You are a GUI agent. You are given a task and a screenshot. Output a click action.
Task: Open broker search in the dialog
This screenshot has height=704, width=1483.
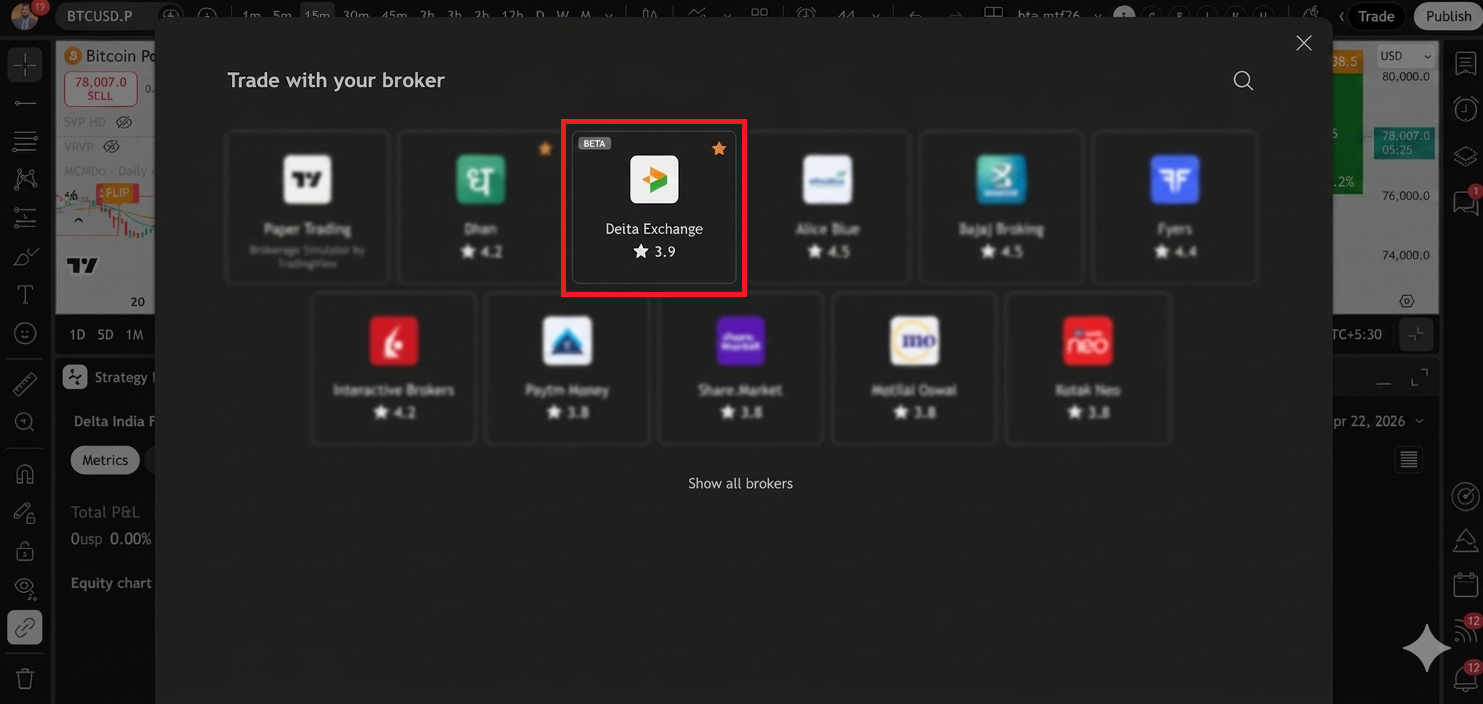click(1243, 81)
